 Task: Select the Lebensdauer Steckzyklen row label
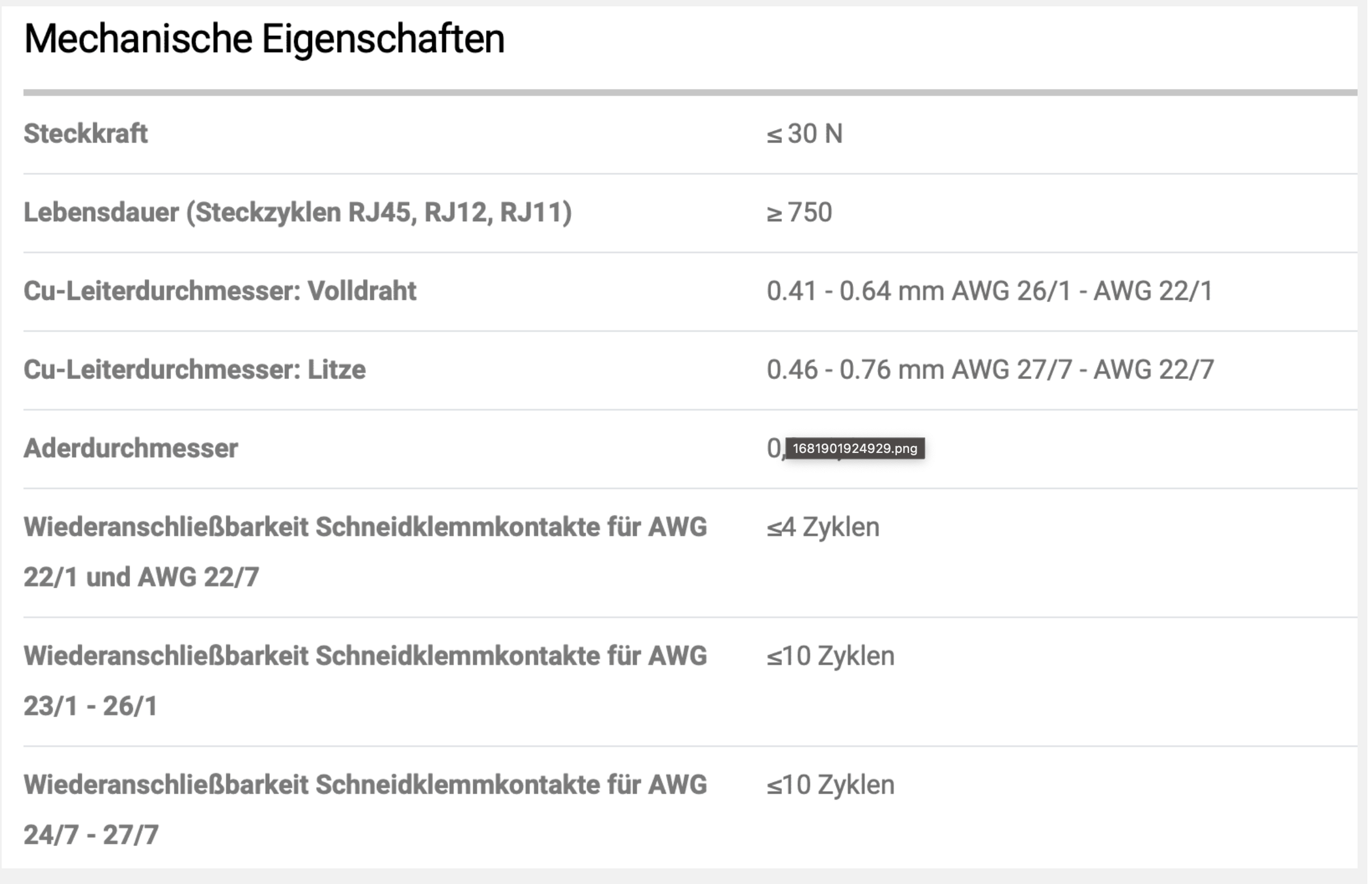[x=298, y=213]
